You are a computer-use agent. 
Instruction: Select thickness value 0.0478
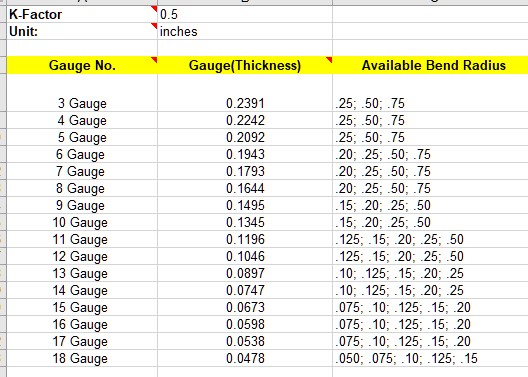tap(245, 358)
